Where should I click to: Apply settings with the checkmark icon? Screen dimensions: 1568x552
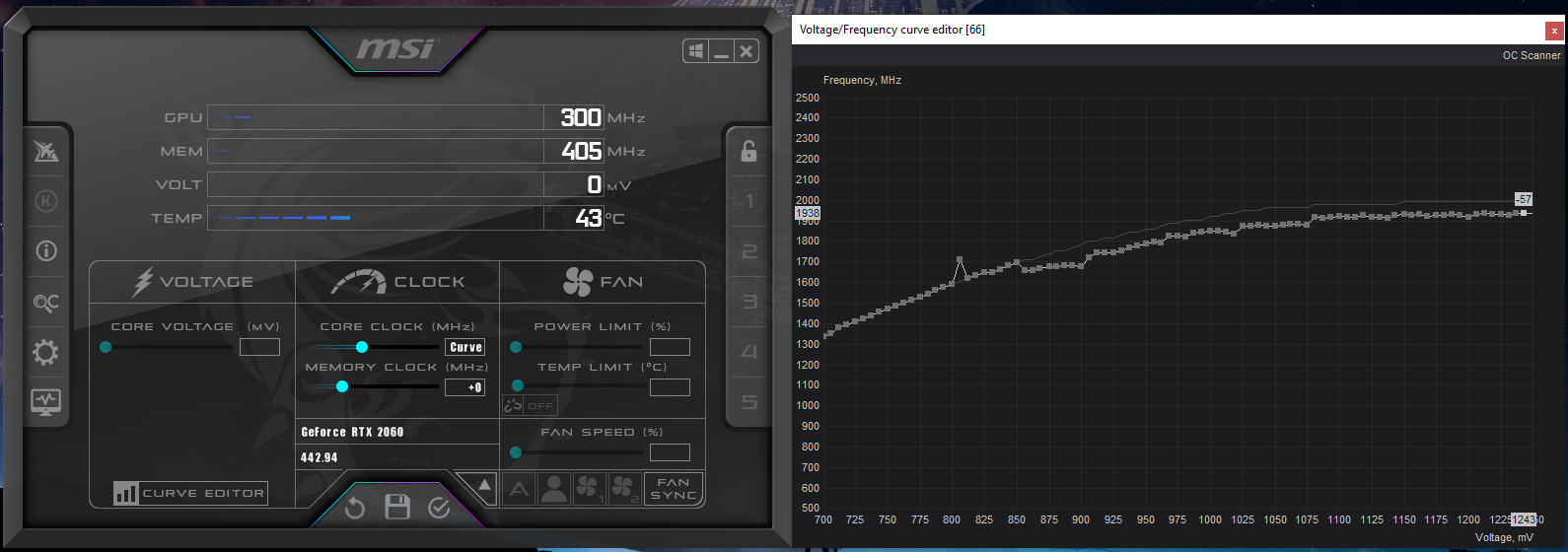click(440, 508)
